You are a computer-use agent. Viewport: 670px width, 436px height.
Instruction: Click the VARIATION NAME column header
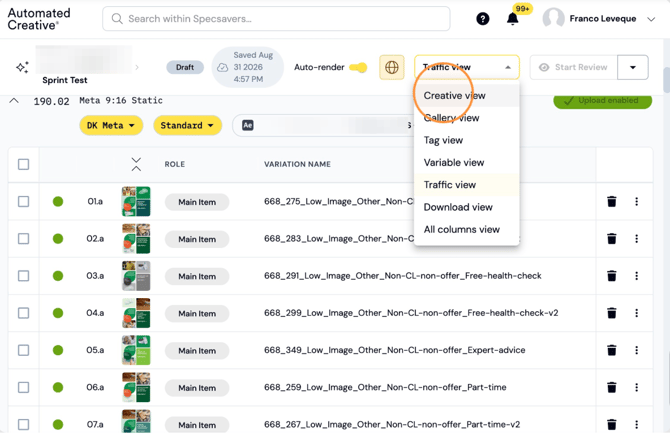(x=297, y=164)
